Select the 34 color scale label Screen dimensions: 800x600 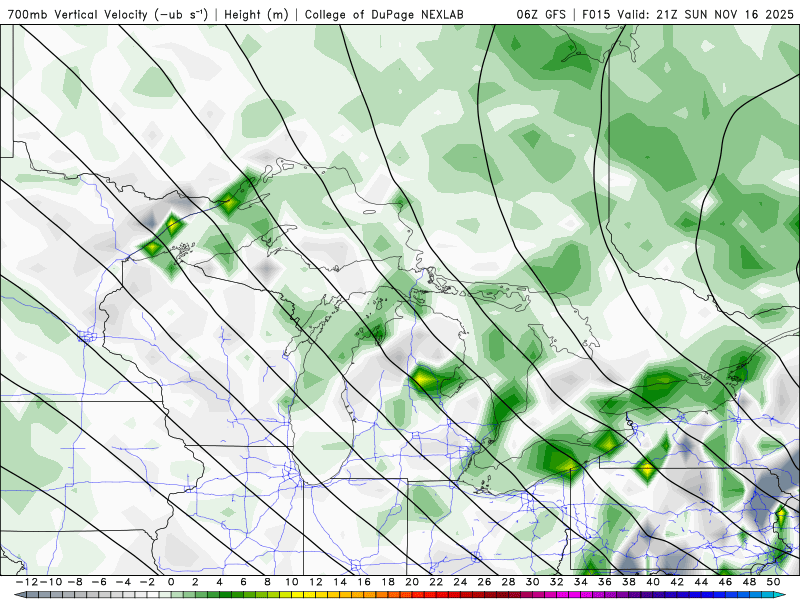tap(581, 582)
